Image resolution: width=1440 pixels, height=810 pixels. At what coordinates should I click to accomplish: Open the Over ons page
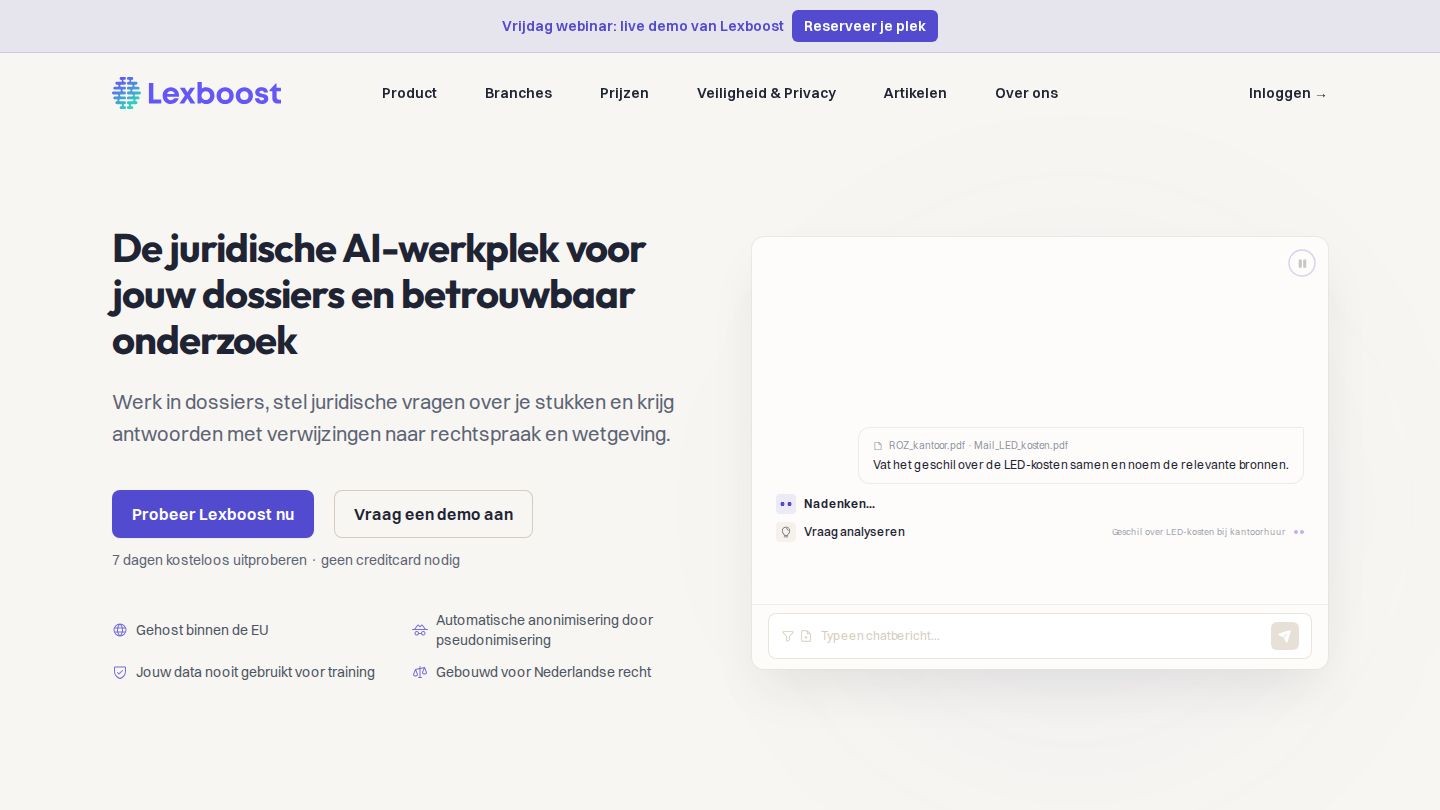tap(1026, 93)
